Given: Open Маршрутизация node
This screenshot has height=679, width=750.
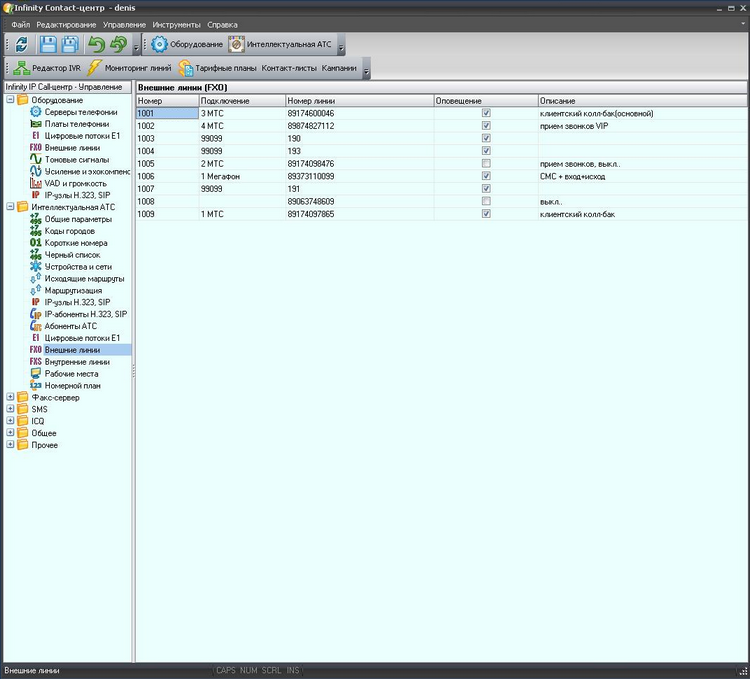Looking at the screenshot, I should pyautogui.click(x=73, y=290).
